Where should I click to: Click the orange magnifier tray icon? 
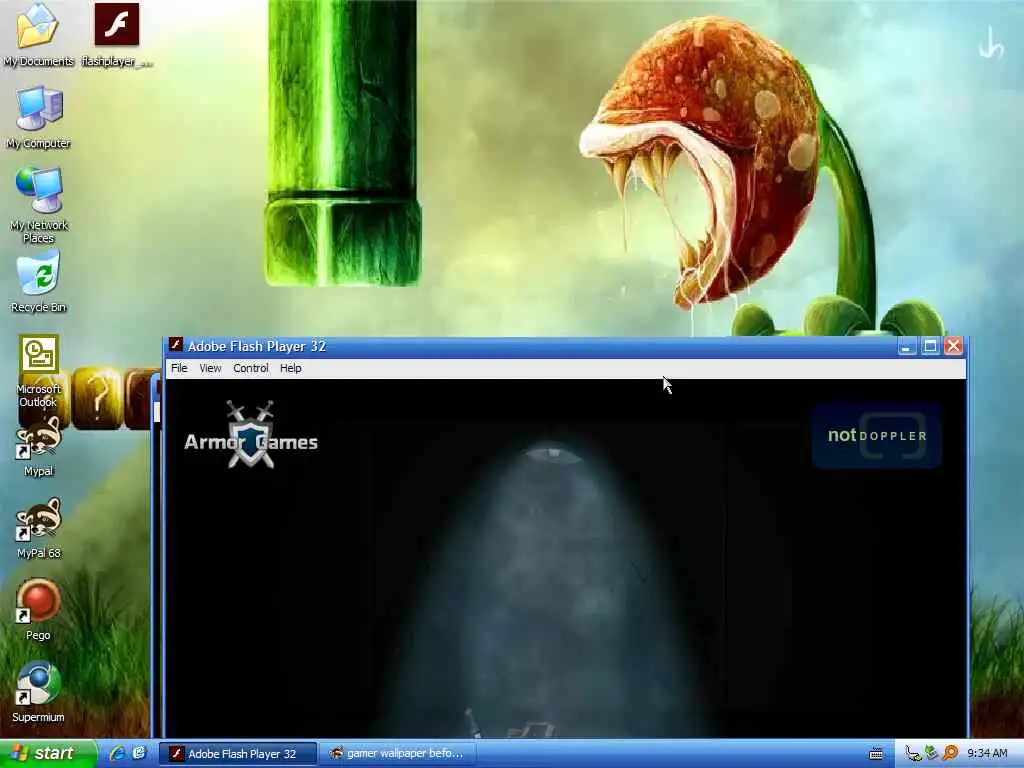950,754
